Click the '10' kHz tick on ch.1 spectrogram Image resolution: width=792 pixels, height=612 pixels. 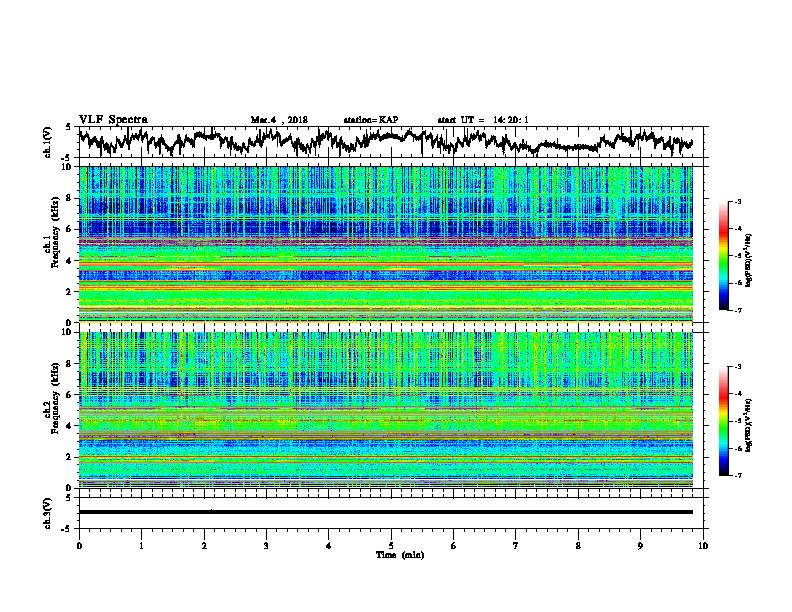[x=68, y=167]
